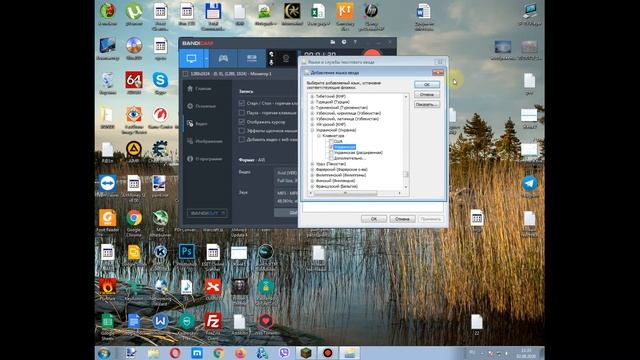Collapse the Ukrainian (Ukraine) language node

[x=312, y=130]
